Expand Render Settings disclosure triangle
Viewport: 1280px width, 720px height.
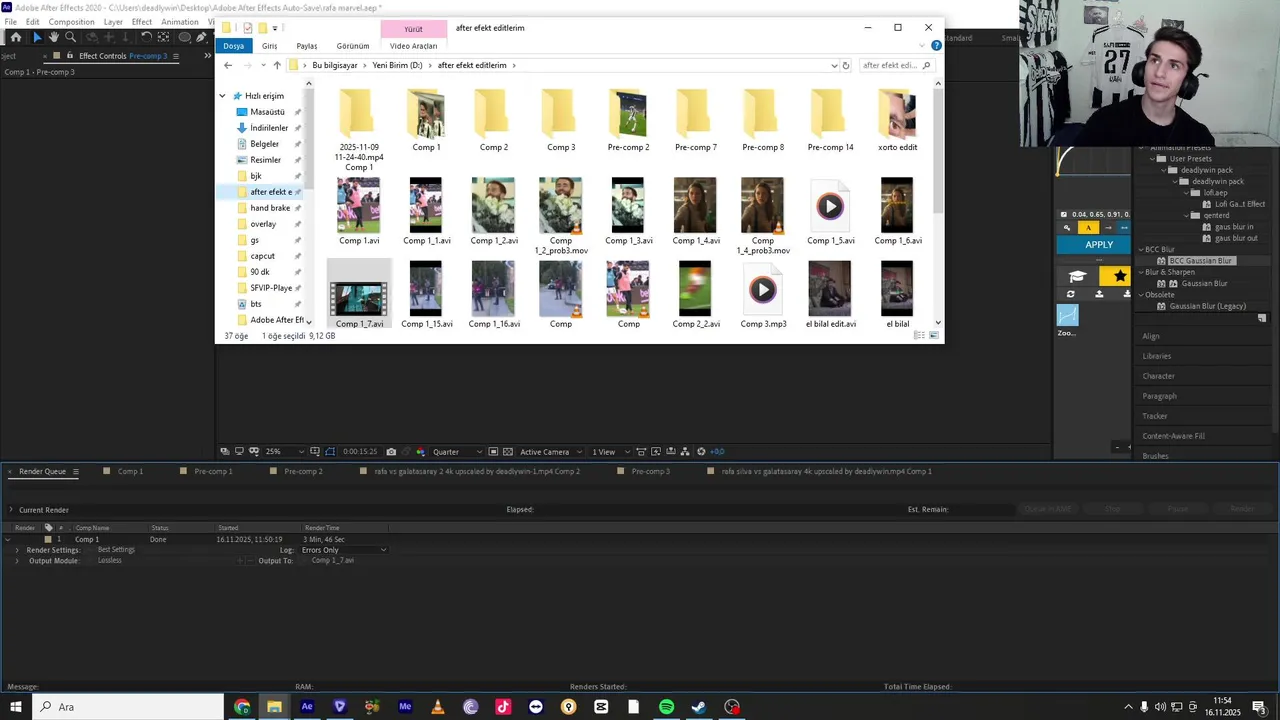tap(17, 550)
